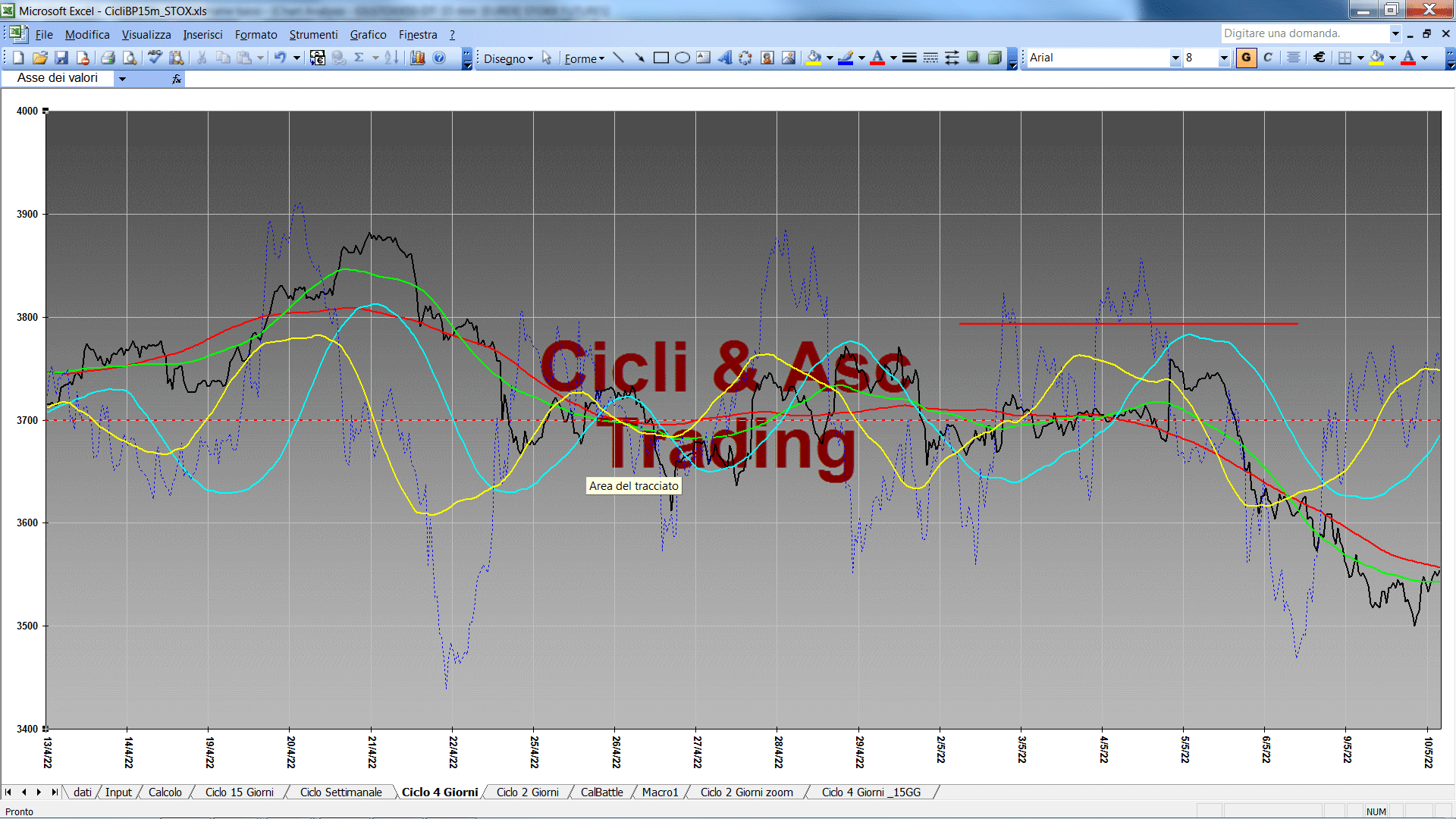Open 3-D Style settings

coord(994,58)
